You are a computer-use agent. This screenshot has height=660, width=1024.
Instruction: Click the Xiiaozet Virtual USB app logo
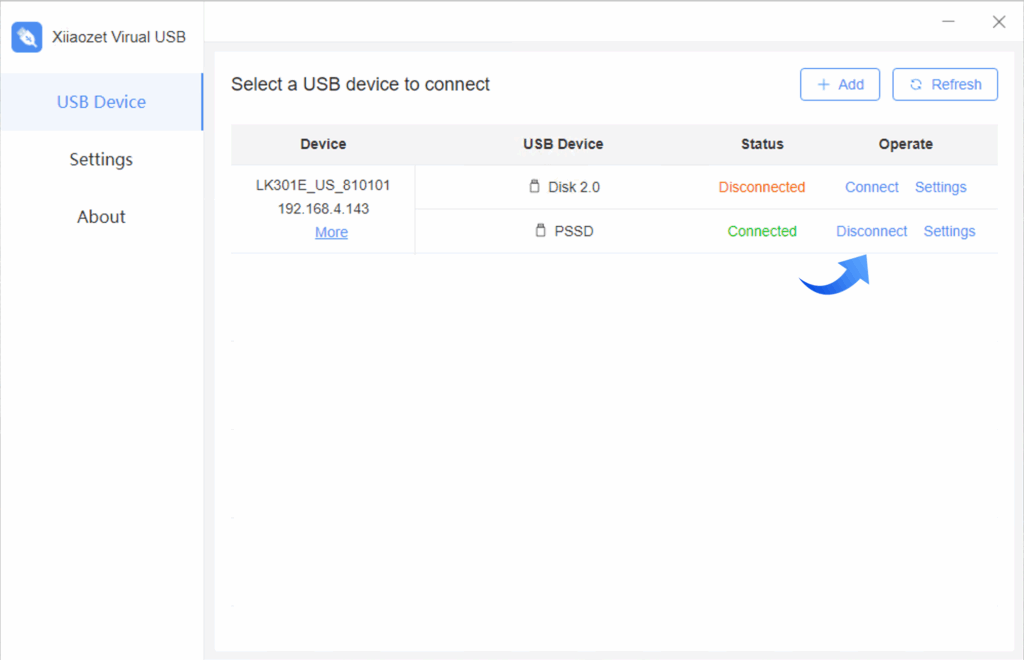(x=27, y=37)
